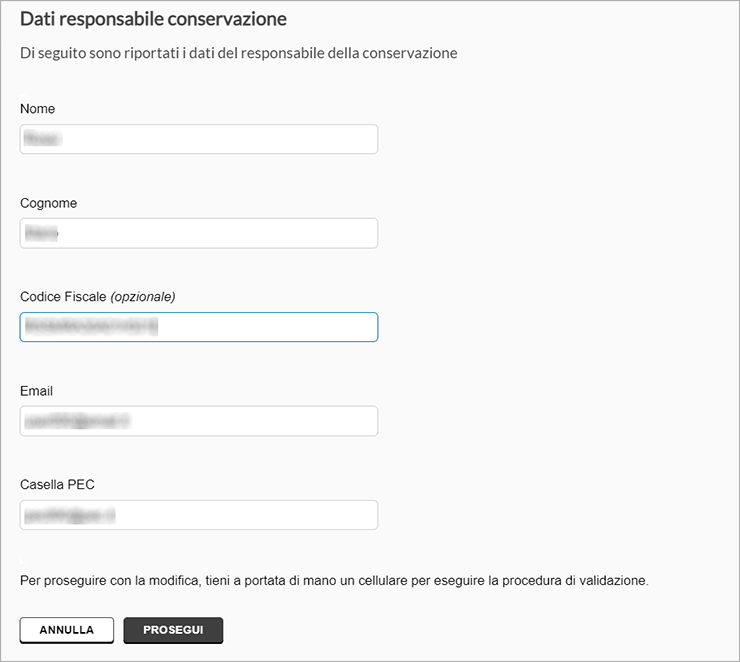This screenshot has height=662, width=740.
Task: Click the blurred email address text
Action: [x=77, y=420]
